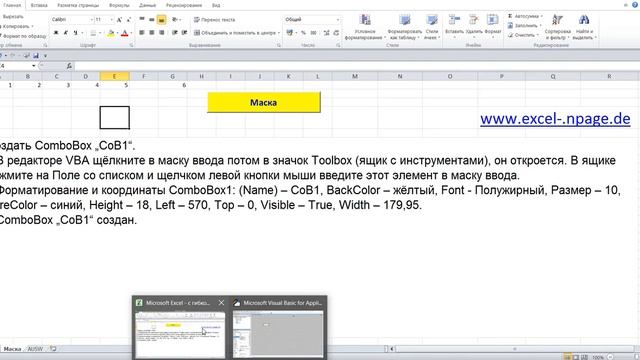The image size is (640, 360).
Task: Click the yellow Маска button
Action: [264, 102]
